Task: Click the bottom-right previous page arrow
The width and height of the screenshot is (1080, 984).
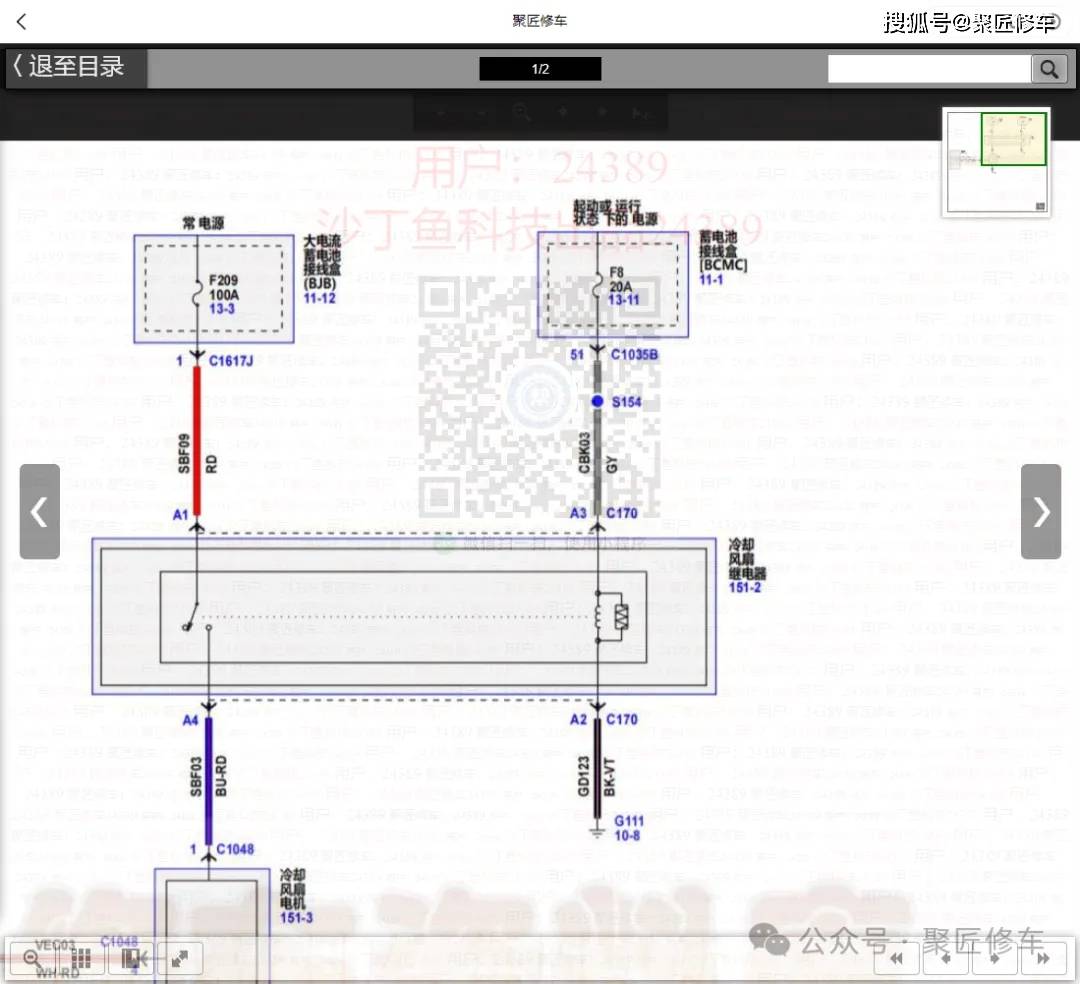Action: [945, 958]
